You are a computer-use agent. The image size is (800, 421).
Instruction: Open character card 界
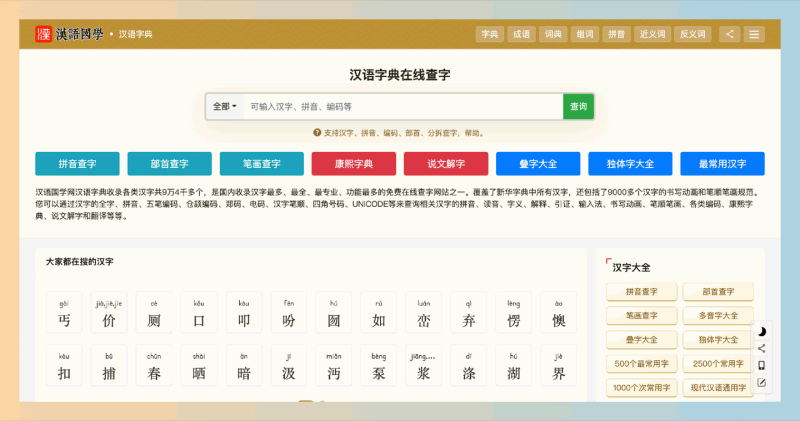[559, 365]
